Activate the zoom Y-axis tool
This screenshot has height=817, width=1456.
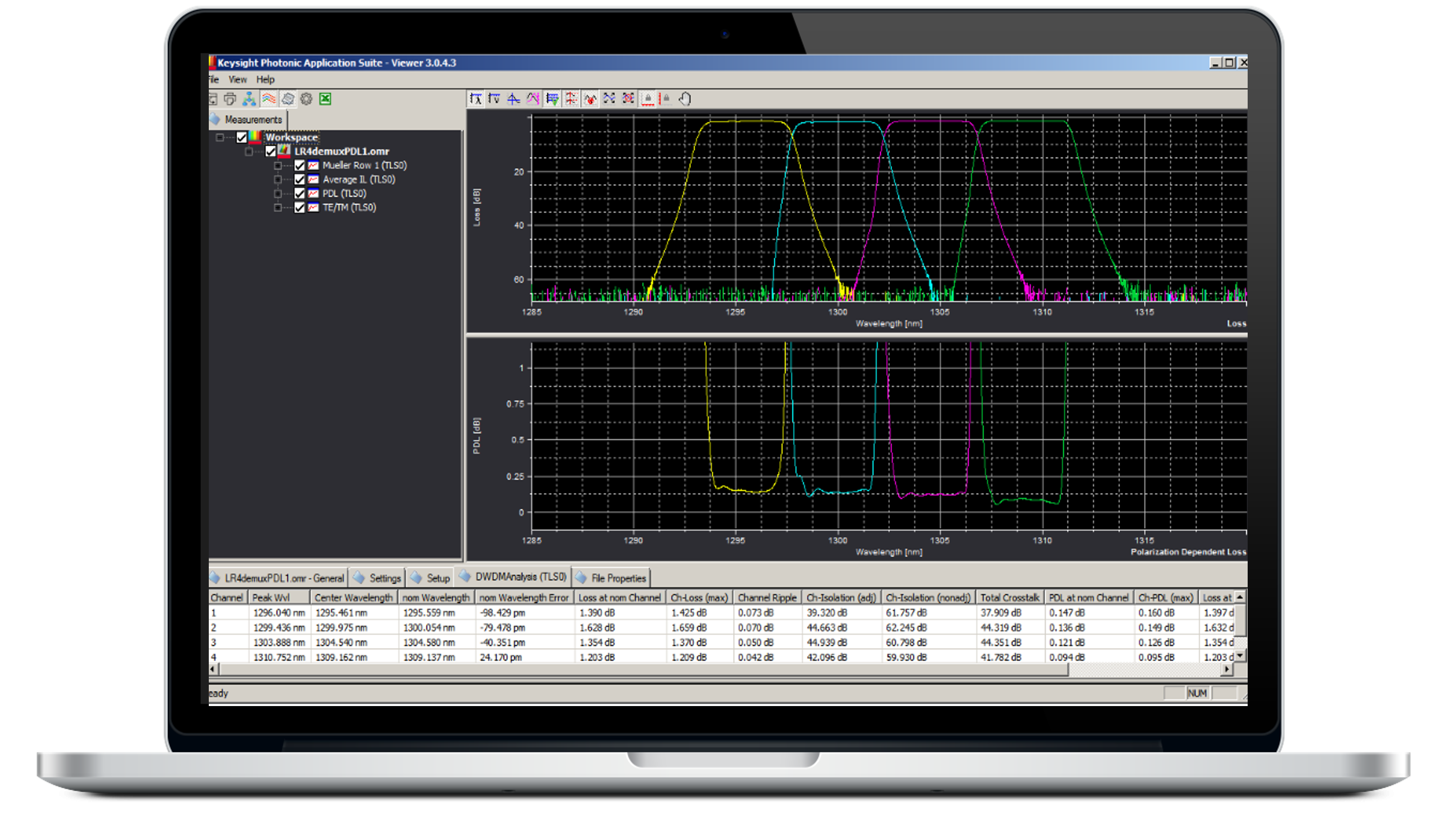click(x=495, y=98)
